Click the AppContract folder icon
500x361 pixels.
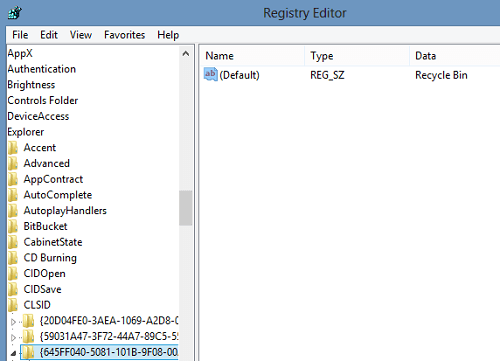pyautogui.click(x=13, y=179)
